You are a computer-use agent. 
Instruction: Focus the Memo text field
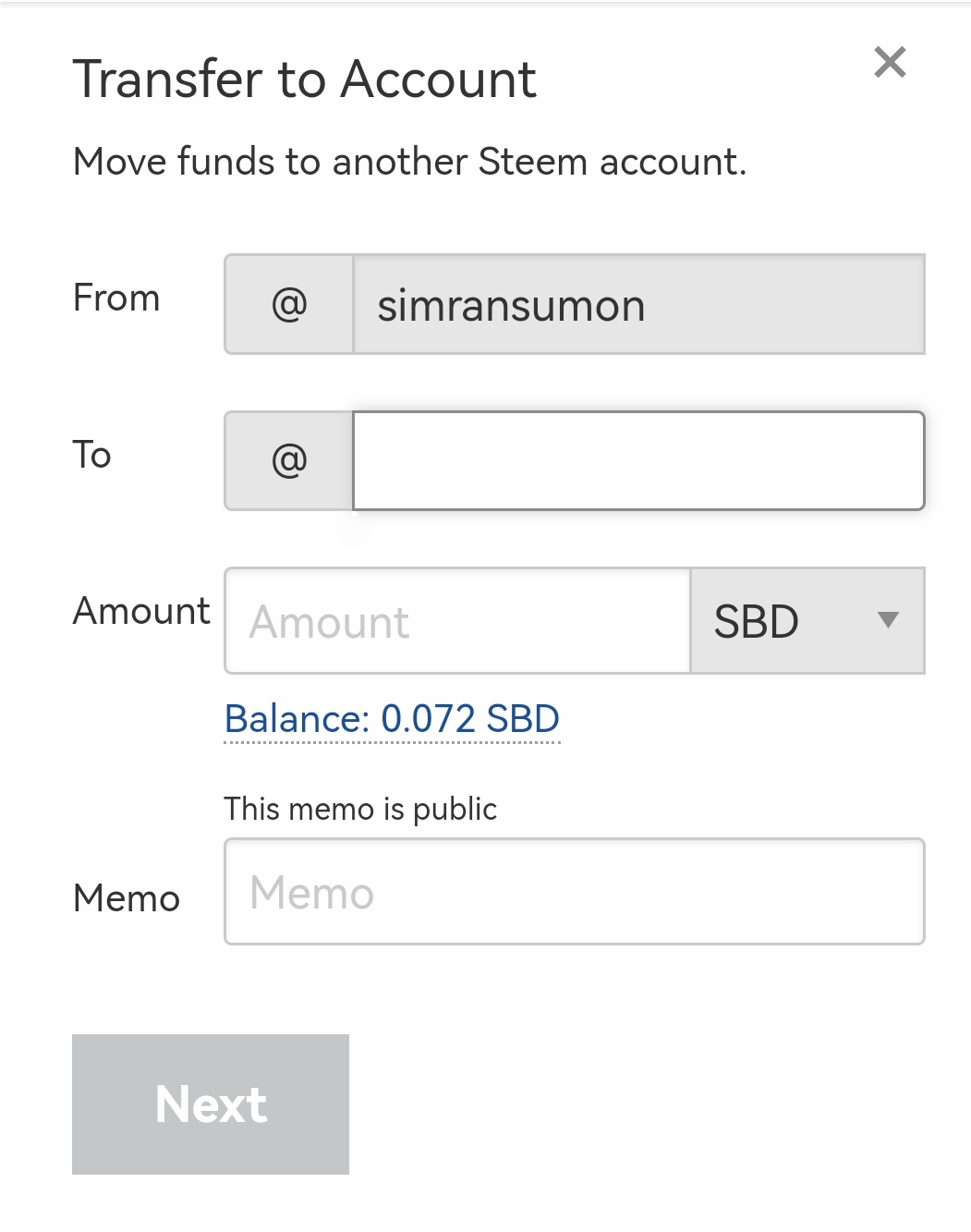click(574, 892)
